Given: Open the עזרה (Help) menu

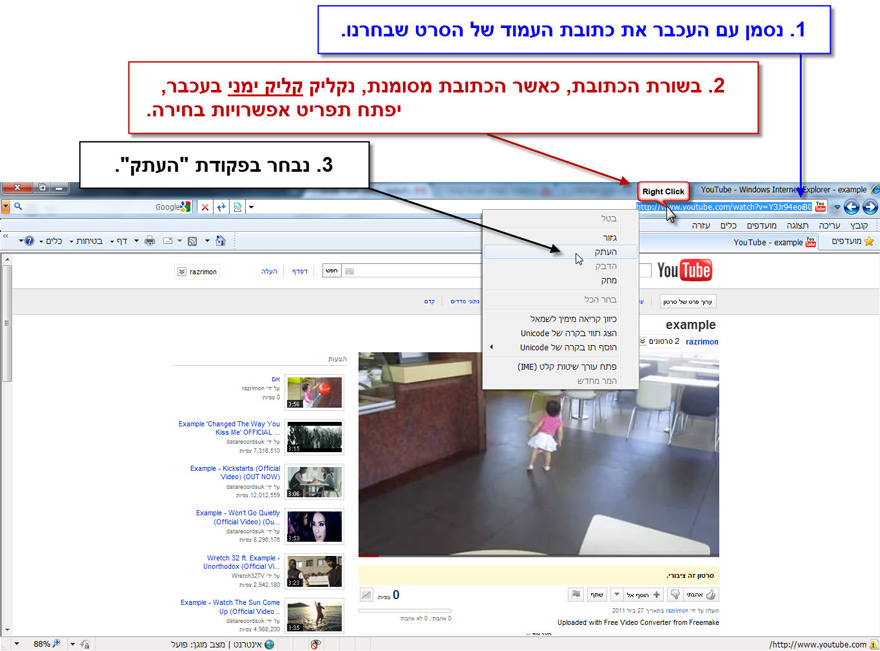Looking at the screenshot, I should pyautogui.click(x=700, y=225).
